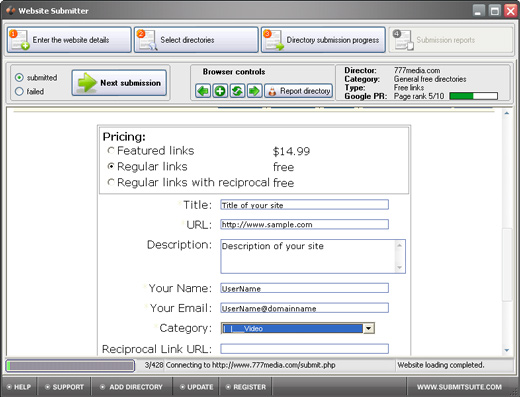Click the page vertical scrollbar thumb
Screen dimensions: 520x397
[507, 265]
